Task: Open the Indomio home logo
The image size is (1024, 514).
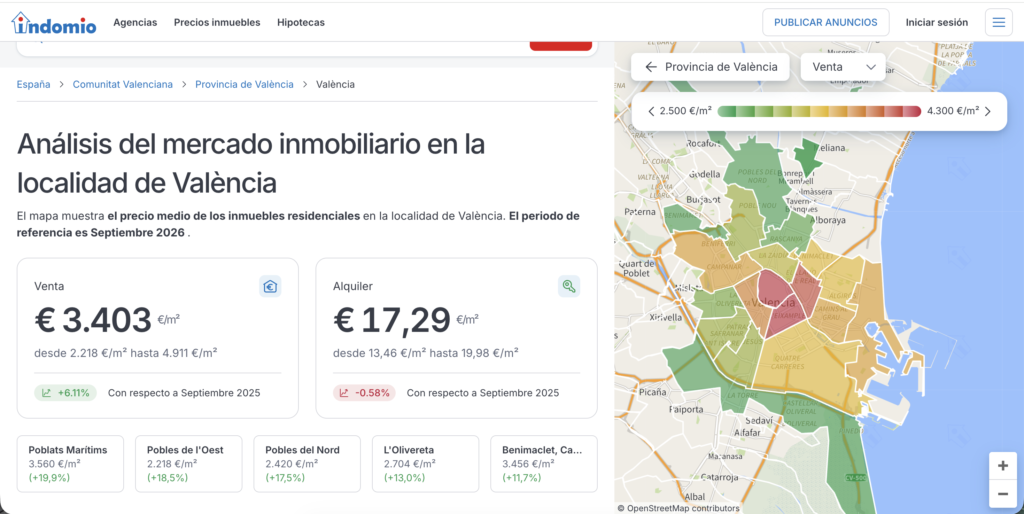Action: click(x=54, y=23)
